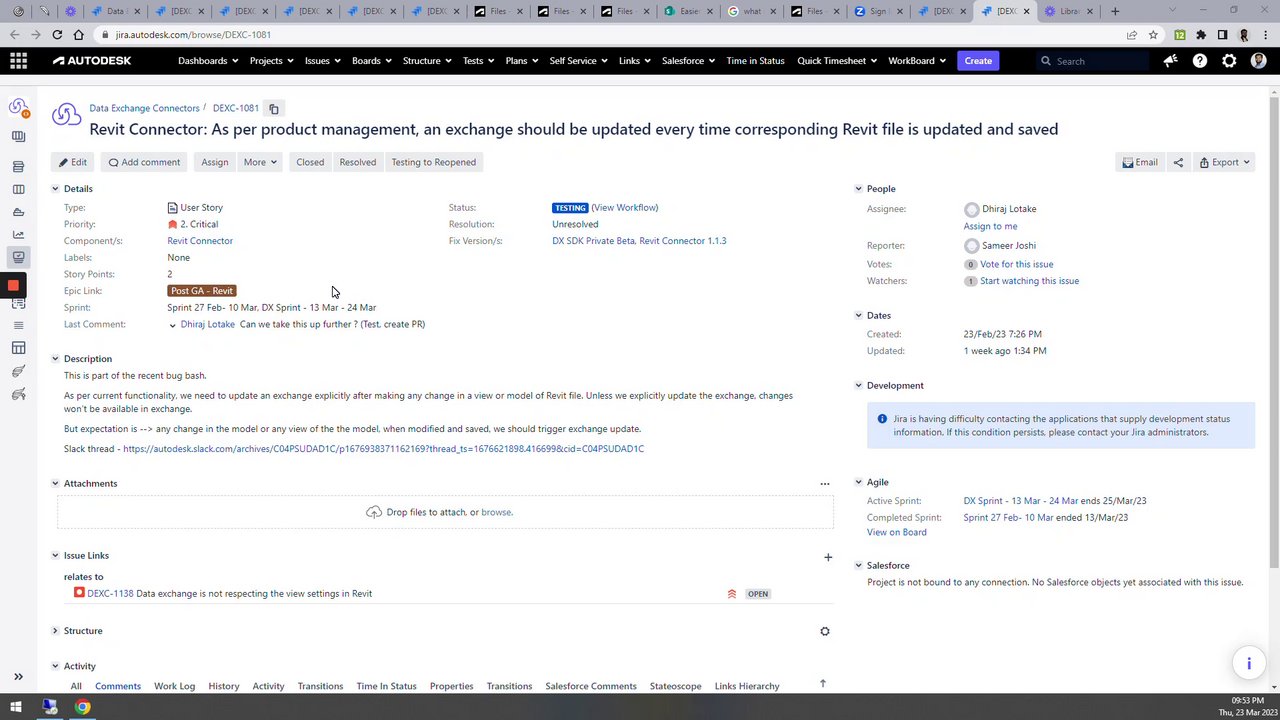
Task: Switch to the All activity tab
Action: 76,686
